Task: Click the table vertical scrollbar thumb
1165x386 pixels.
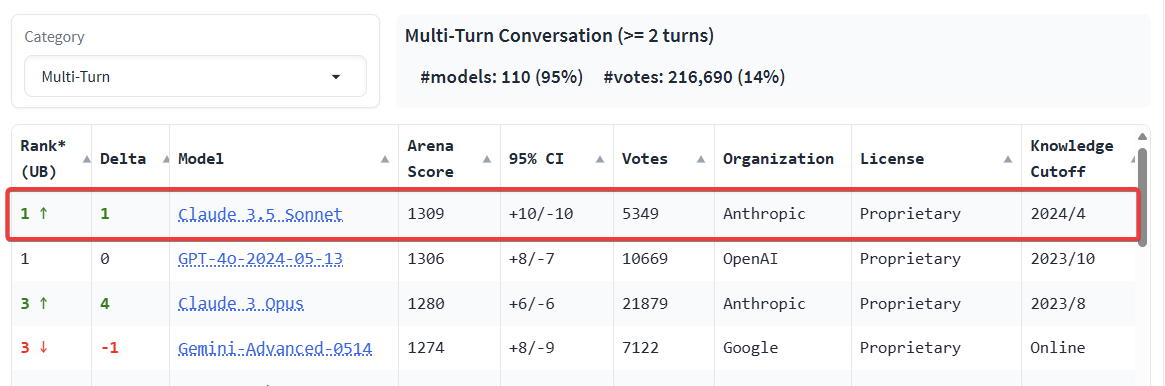Action: (1143, 197)
